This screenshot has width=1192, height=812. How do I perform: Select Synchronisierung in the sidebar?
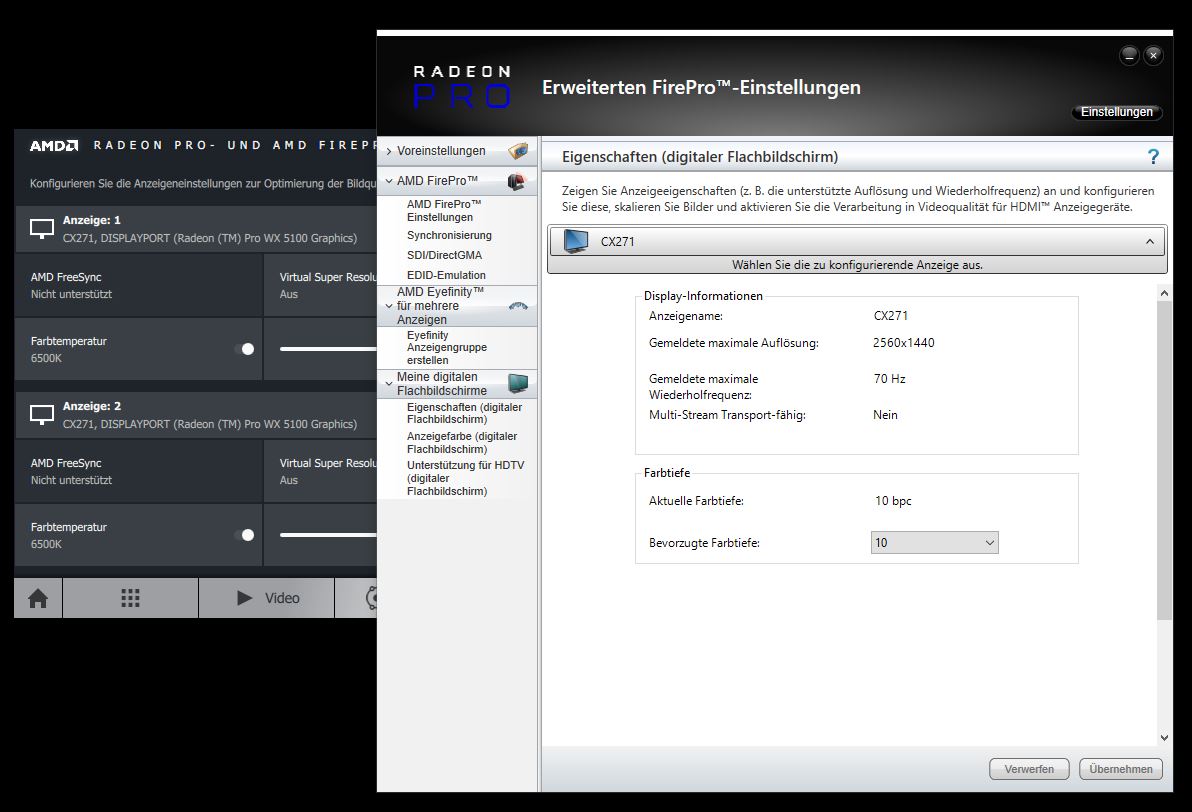pyautogui.click(x=449, y=236)
